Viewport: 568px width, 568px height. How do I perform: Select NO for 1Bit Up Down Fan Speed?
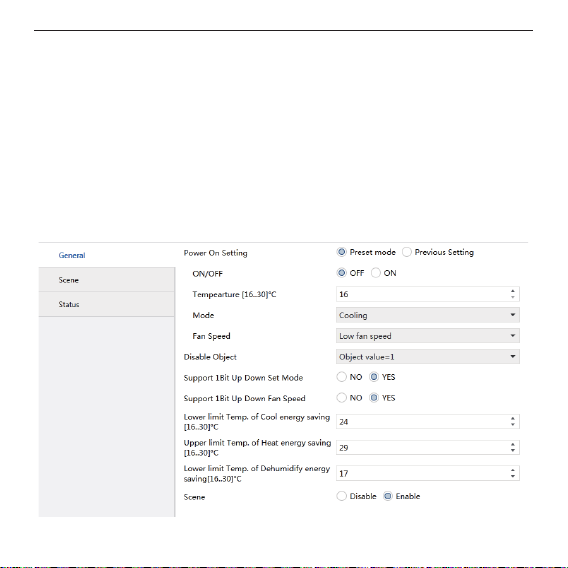click(x=341, y=398)
